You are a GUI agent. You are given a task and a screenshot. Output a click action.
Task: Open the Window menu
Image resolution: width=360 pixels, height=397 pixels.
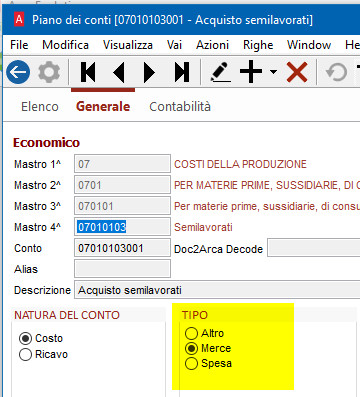coord(309,45)
